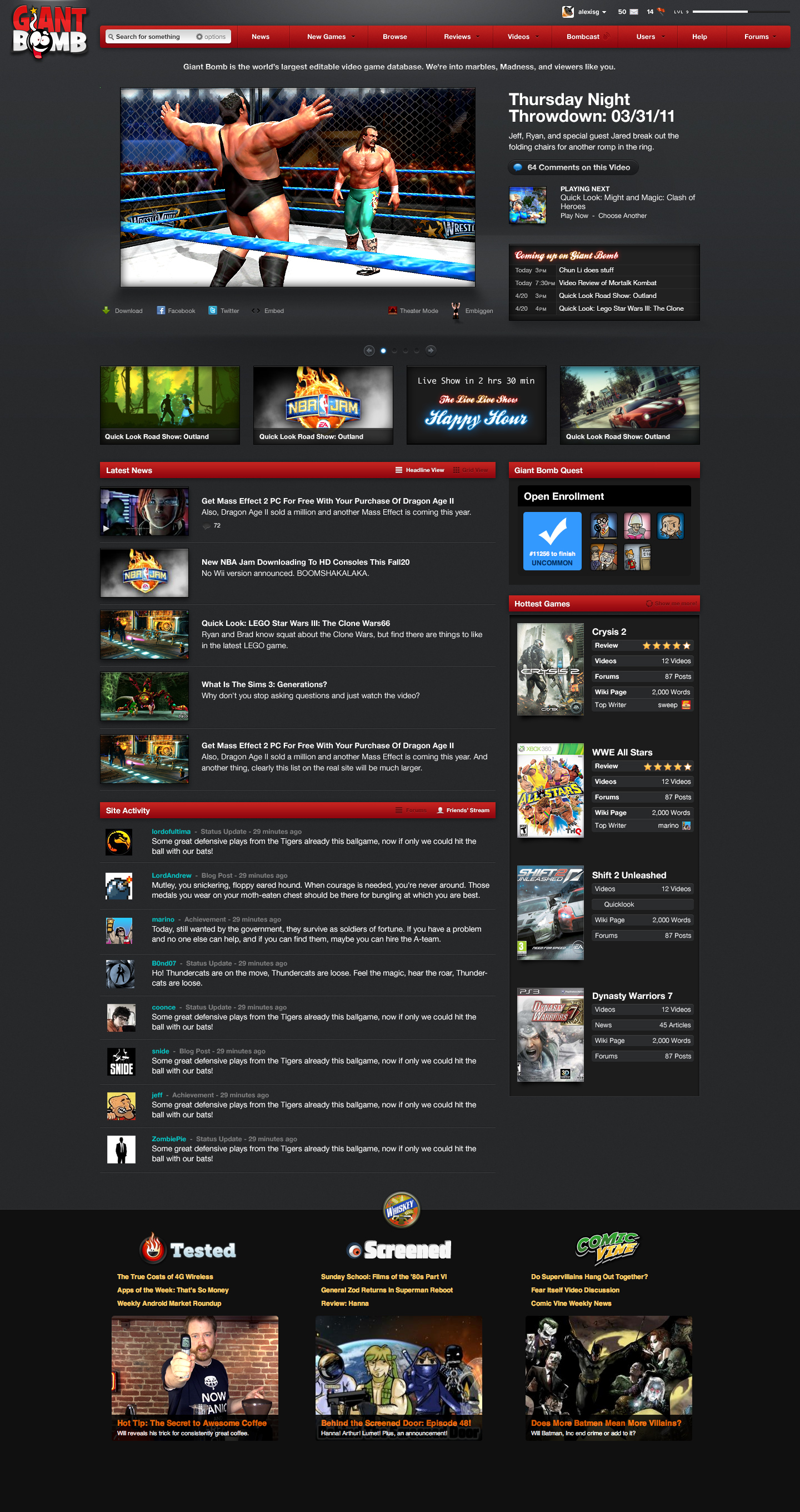Click Crysis 2 review star rating
Viewport: 800px width, 1512px height.
coord(666,645)
